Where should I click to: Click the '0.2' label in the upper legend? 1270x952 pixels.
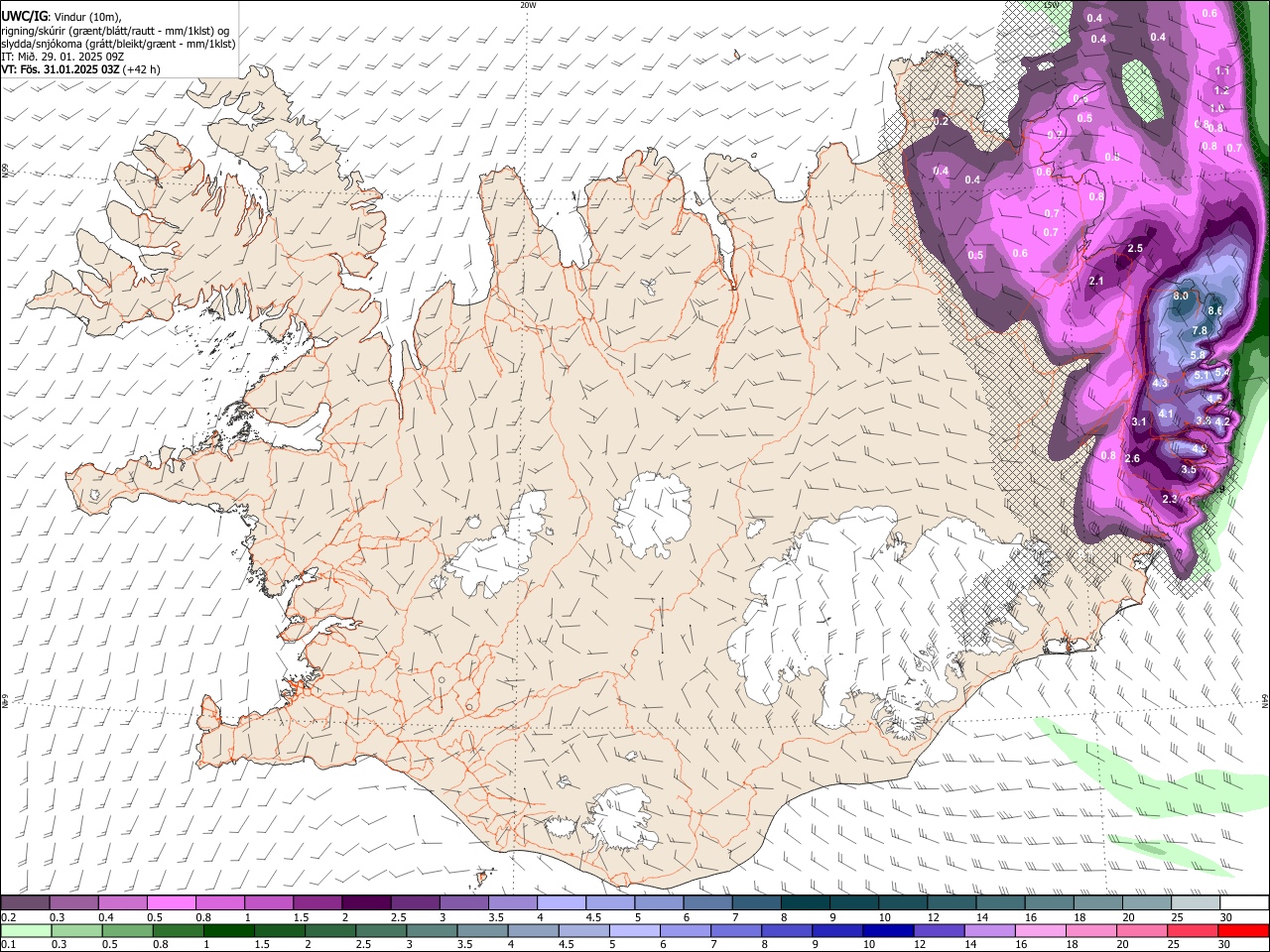(x=8, y=917)
